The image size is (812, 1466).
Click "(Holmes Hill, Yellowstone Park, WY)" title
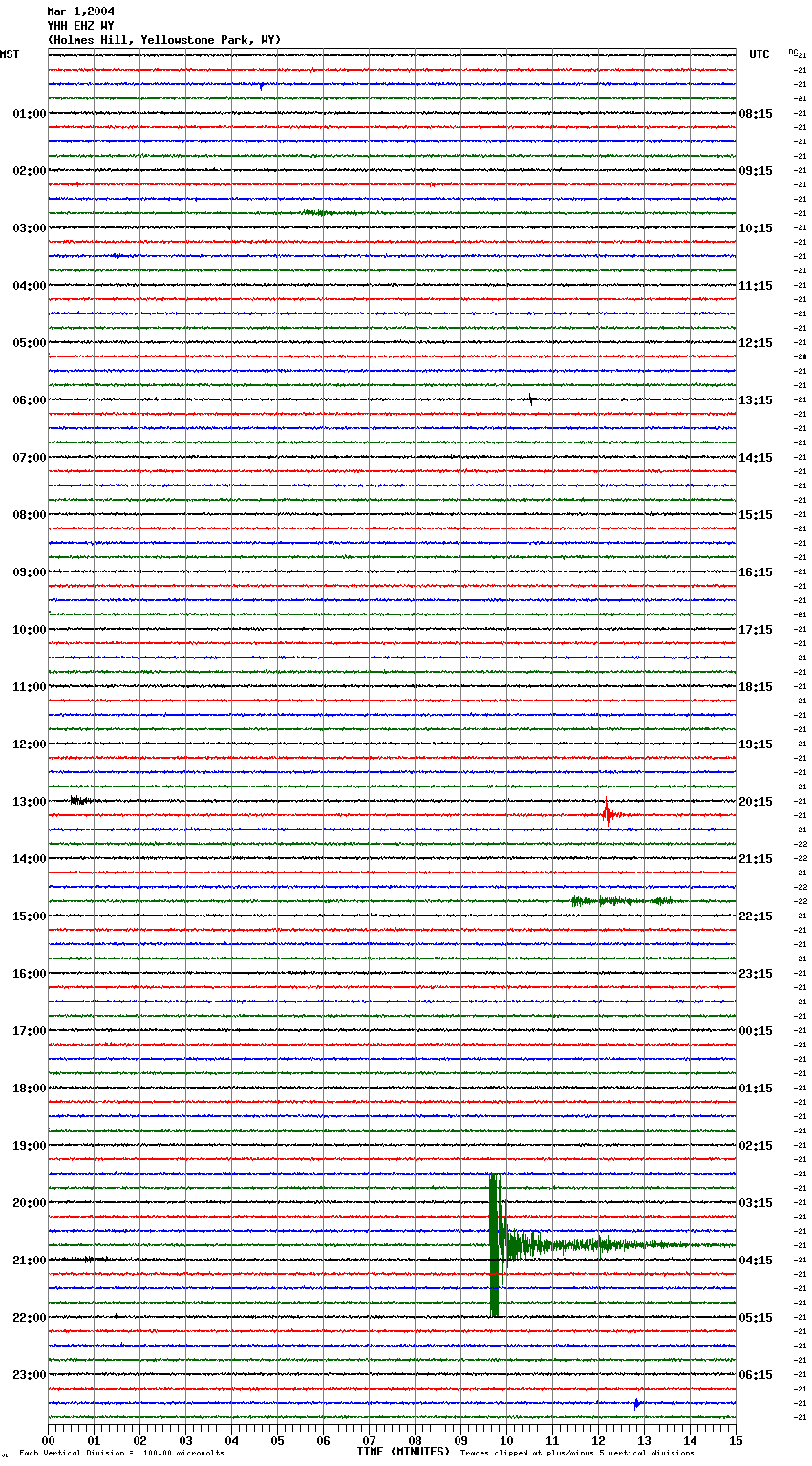164,40
